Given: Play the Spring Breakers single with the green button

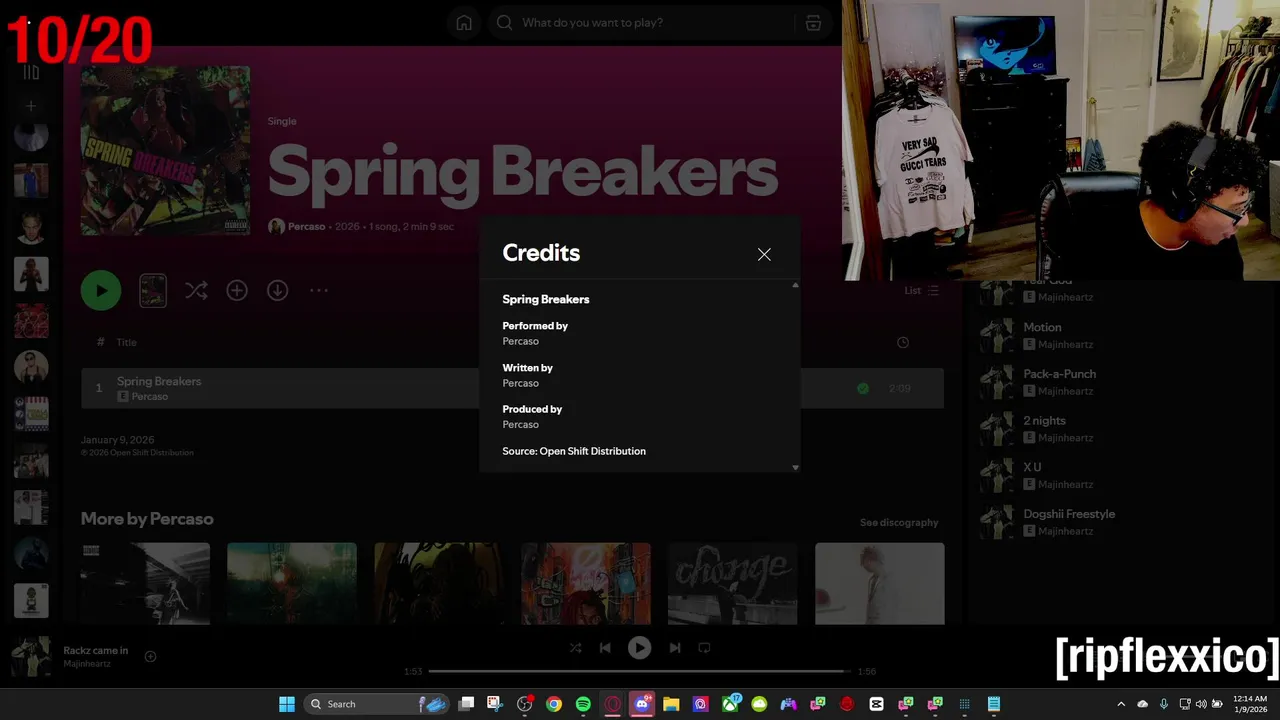Looking at the screenshot, I should coord(101,291).
